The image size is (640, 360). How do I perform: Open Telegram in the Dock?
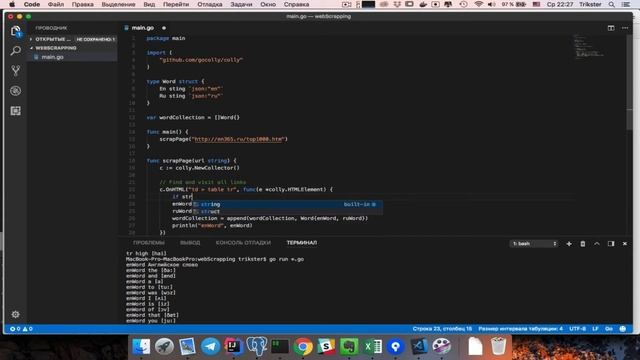click(211, 347)
